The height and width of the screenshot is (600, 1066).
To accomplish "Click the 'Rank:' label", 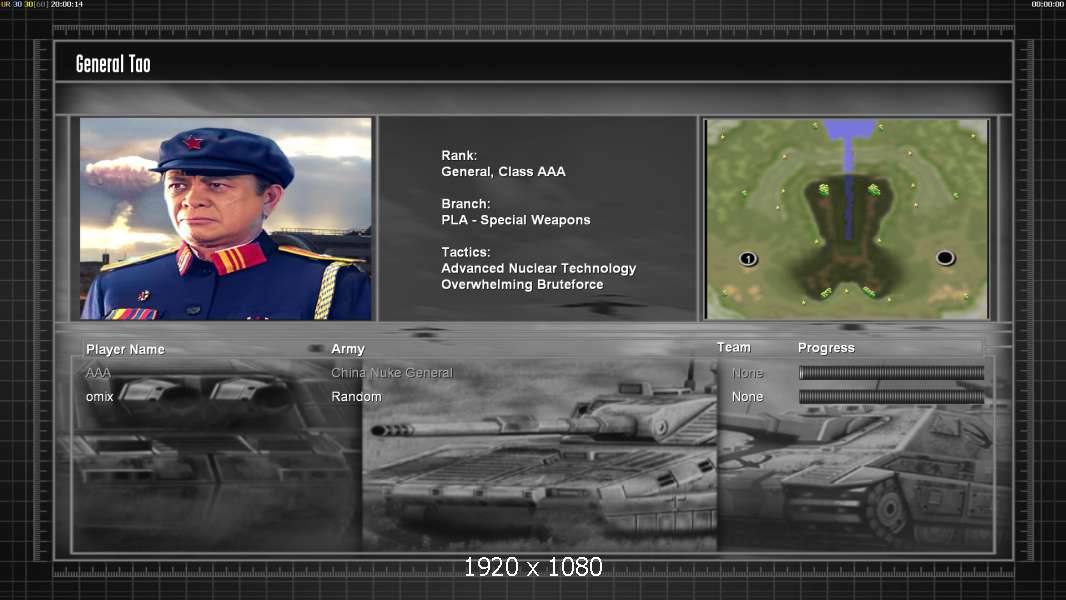I will [x=459, y=156].
